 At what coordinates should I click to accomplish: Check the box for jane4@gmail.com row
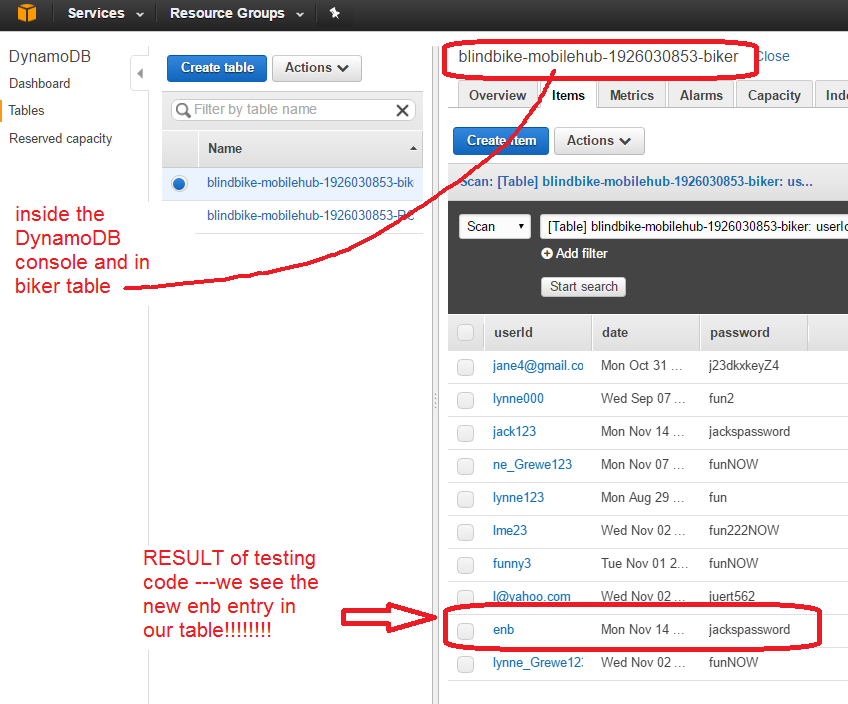(x=465, y=367)
